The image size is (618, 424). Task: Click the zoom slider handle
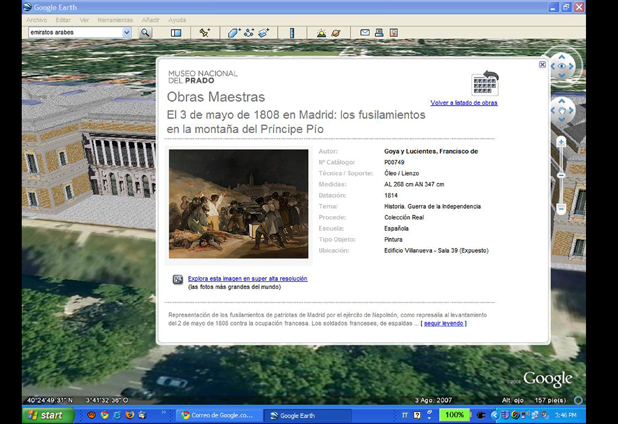point(561,175)
